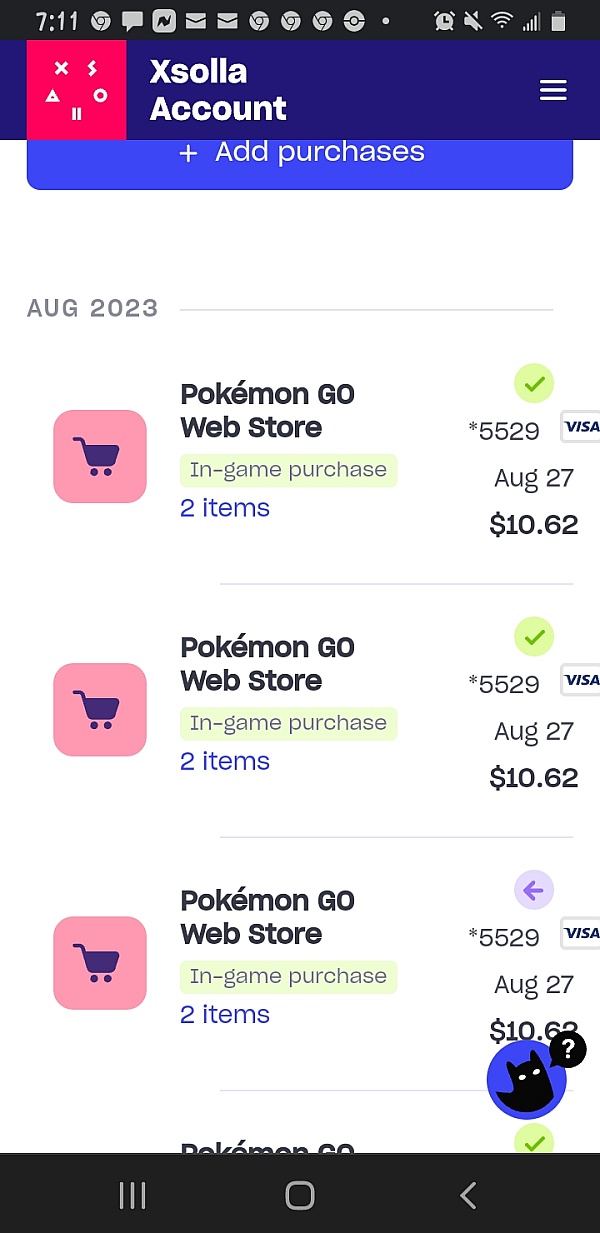This screenshot has height=1233, width=600.
Task: Tap the Recents button in the navigation bar
Action: click(x=131, y=1194)
